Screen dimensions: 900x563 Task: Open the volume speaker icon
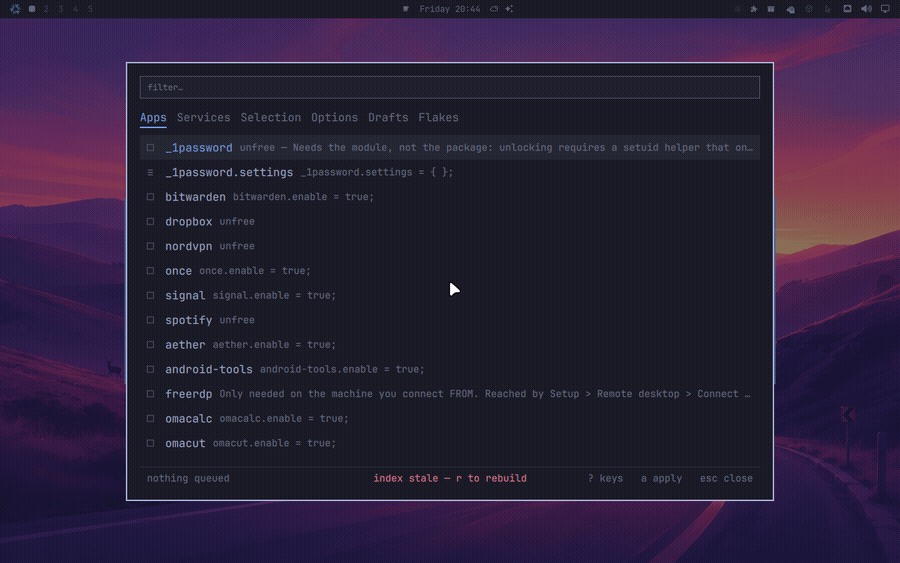pyautogui.click(x=867, y=9)
